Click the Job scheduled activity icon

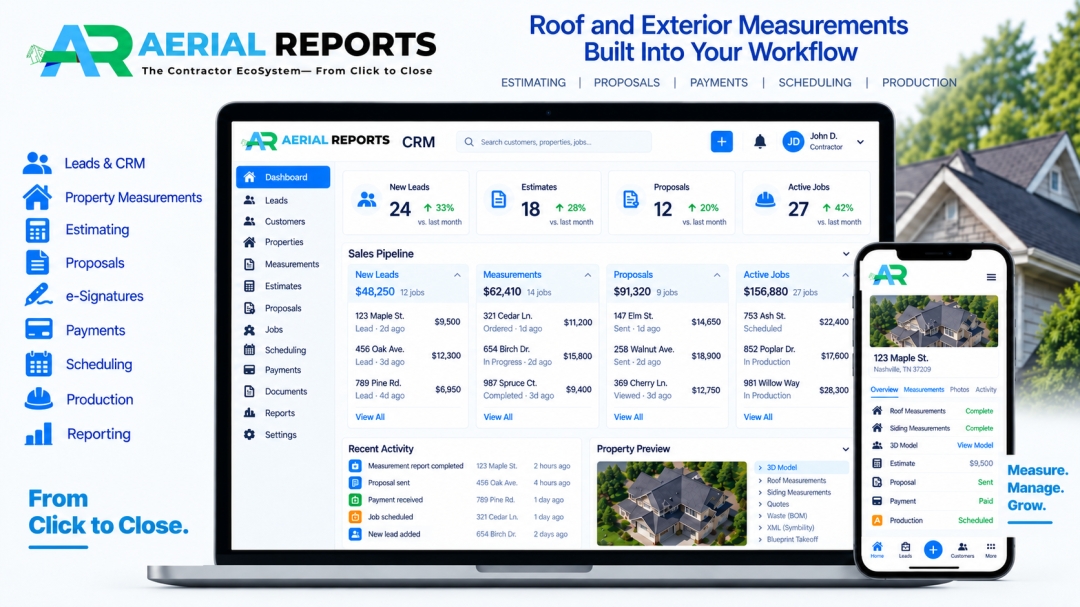[355, 517]
